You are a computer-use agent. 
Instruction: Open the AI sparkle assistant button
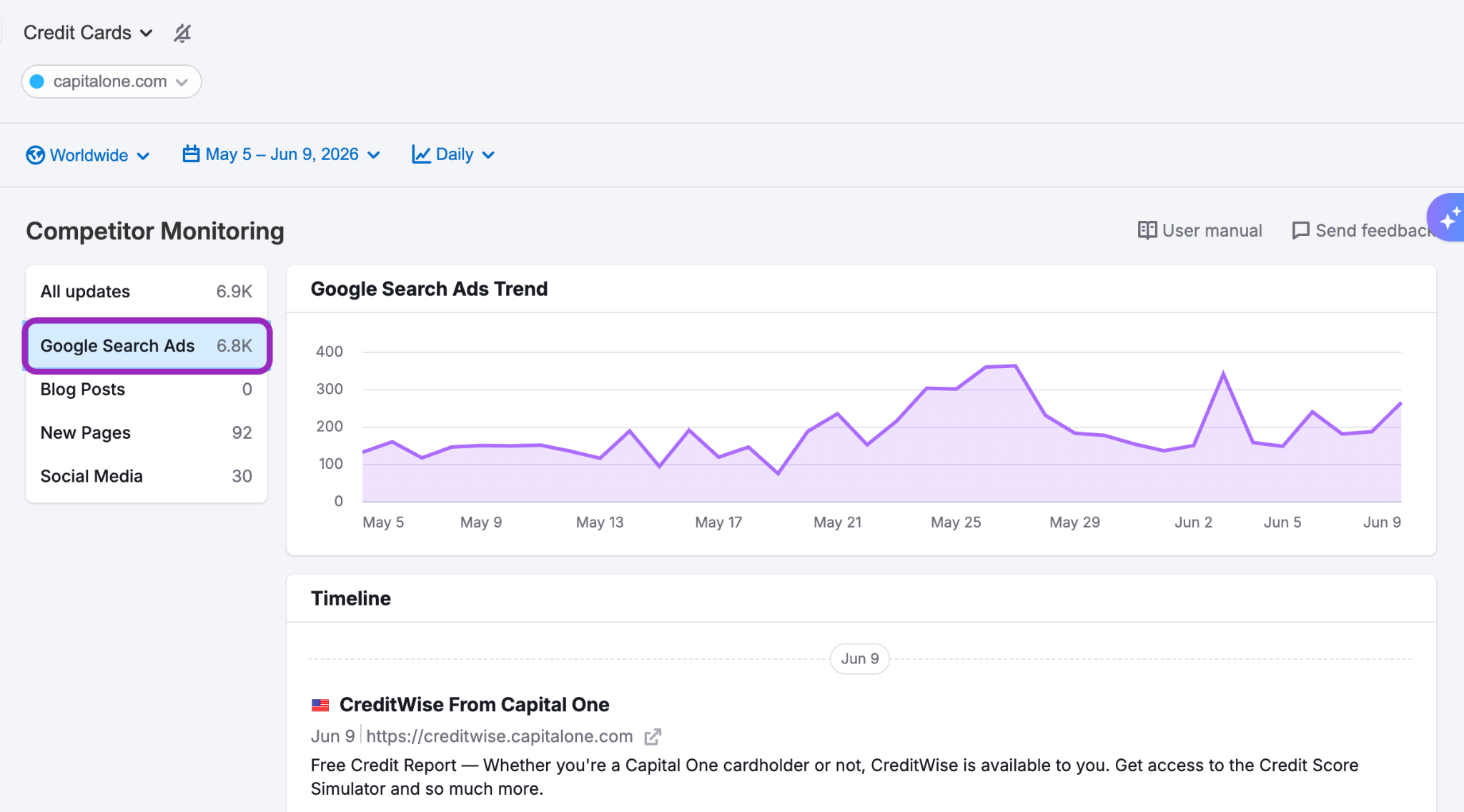1447,217
